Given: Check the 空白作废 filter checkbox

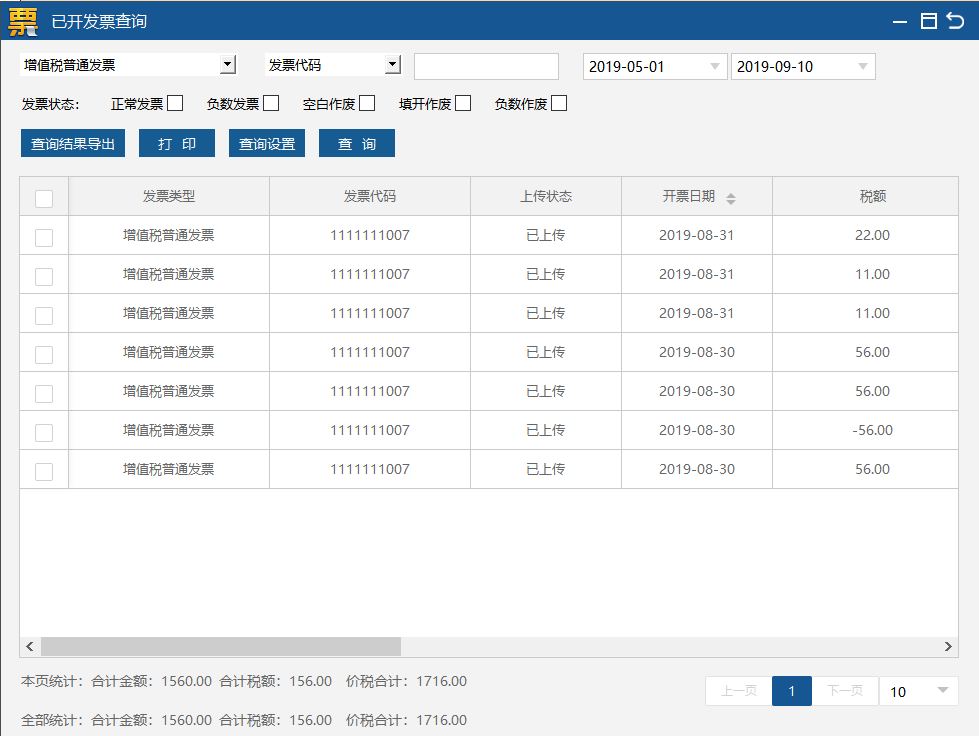Looking at the screenshot, I should click(x=367, y=103).
